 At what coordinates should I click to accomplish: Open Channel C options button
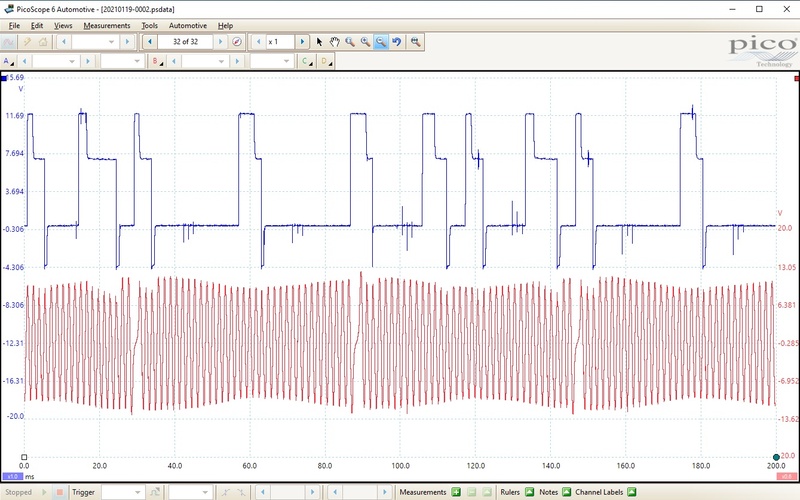pyautogui.click(x=307, y=61)
